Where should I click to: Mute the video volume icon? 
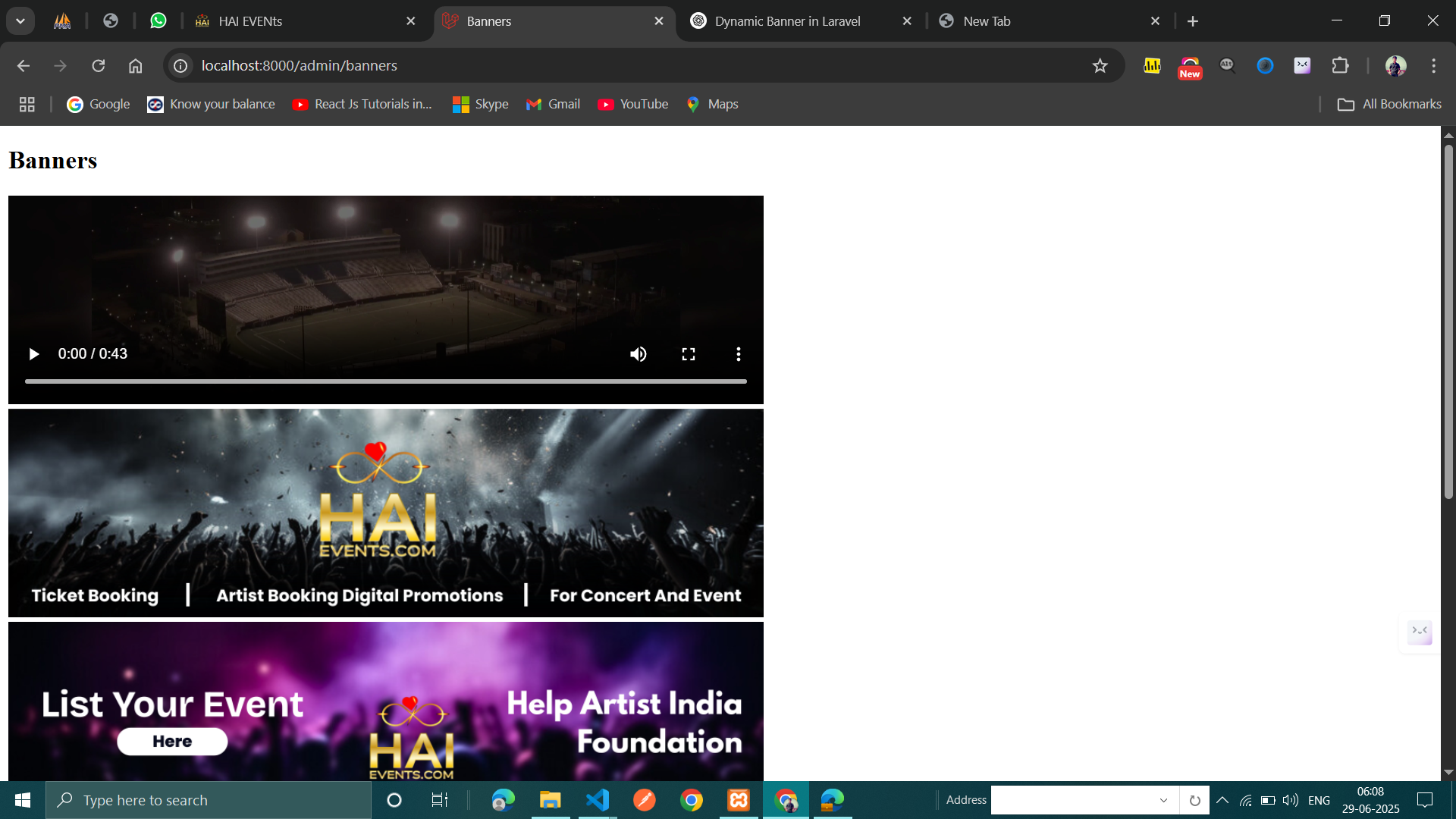[639, 354]
